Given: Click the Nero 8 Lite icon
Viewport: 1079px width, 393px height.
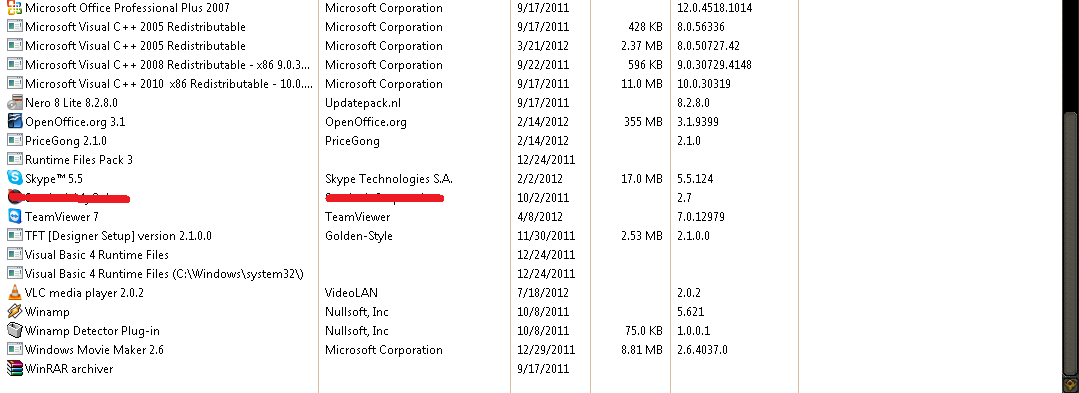Looking at the screenshot, I should [14, 103].
